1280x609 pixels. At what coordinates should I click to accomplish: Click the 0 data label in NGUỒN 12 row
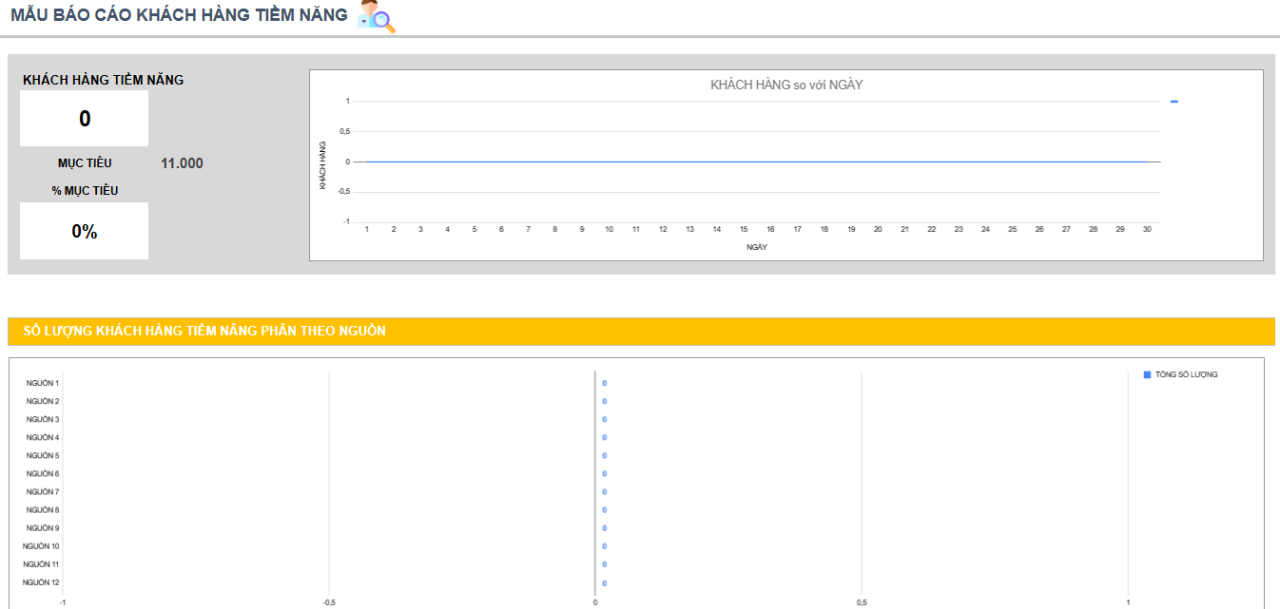605,583
